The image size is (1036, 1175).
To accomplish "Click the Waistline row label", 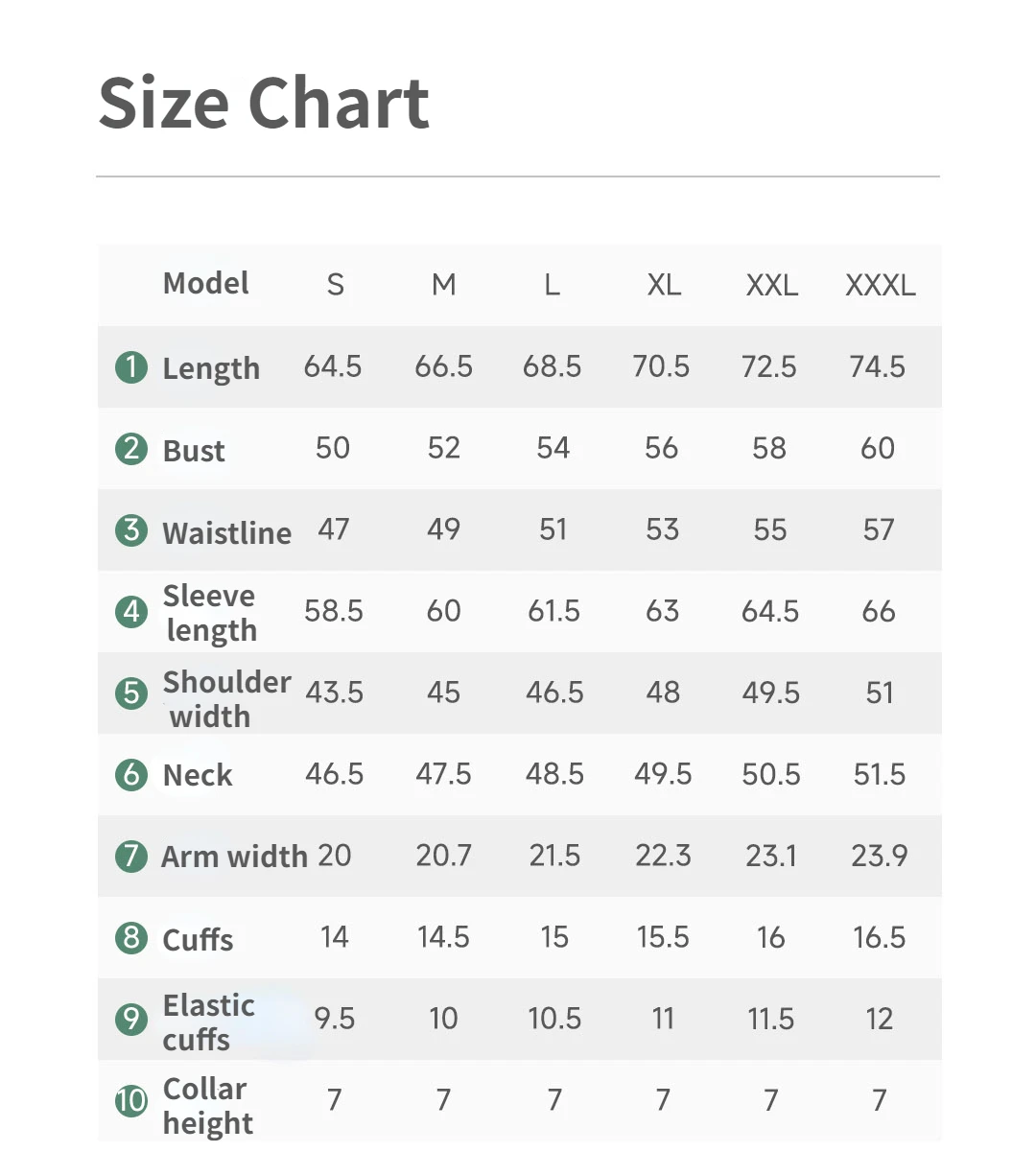I will (226, 532).
